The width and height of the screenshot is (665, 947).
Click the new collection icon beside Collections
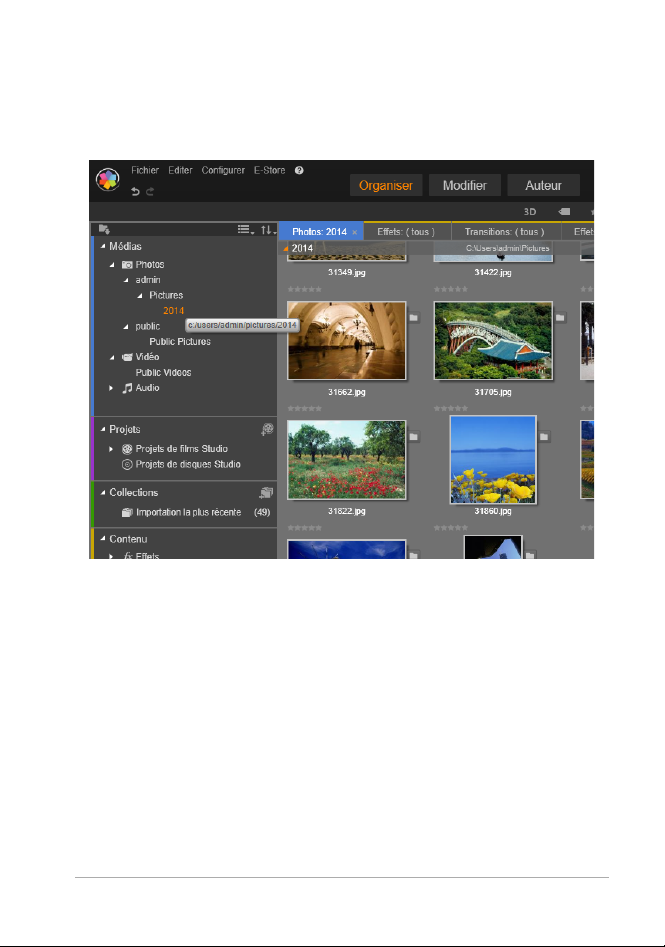pyautogui.click(x=266, y=493)
